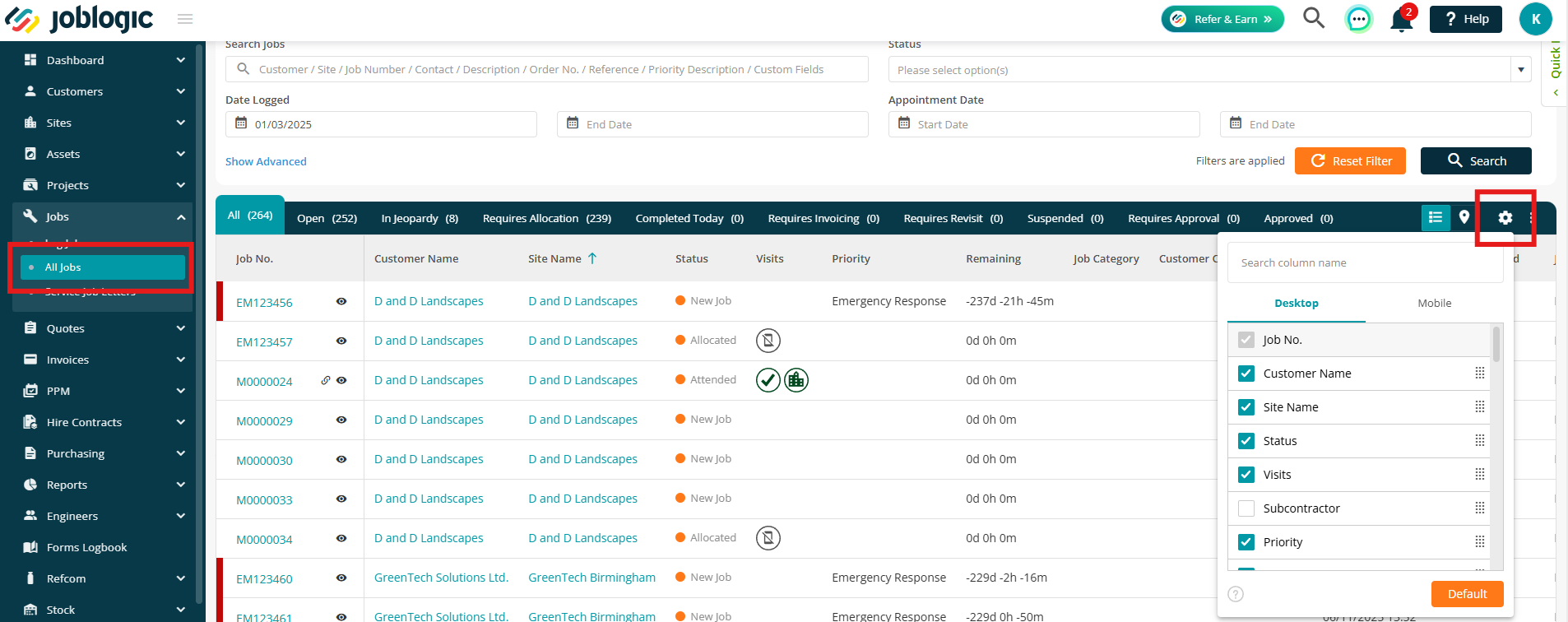Click the building visit icon for M0000024
This screenshot has width=1568, height=622.
(x=796, y=380)
